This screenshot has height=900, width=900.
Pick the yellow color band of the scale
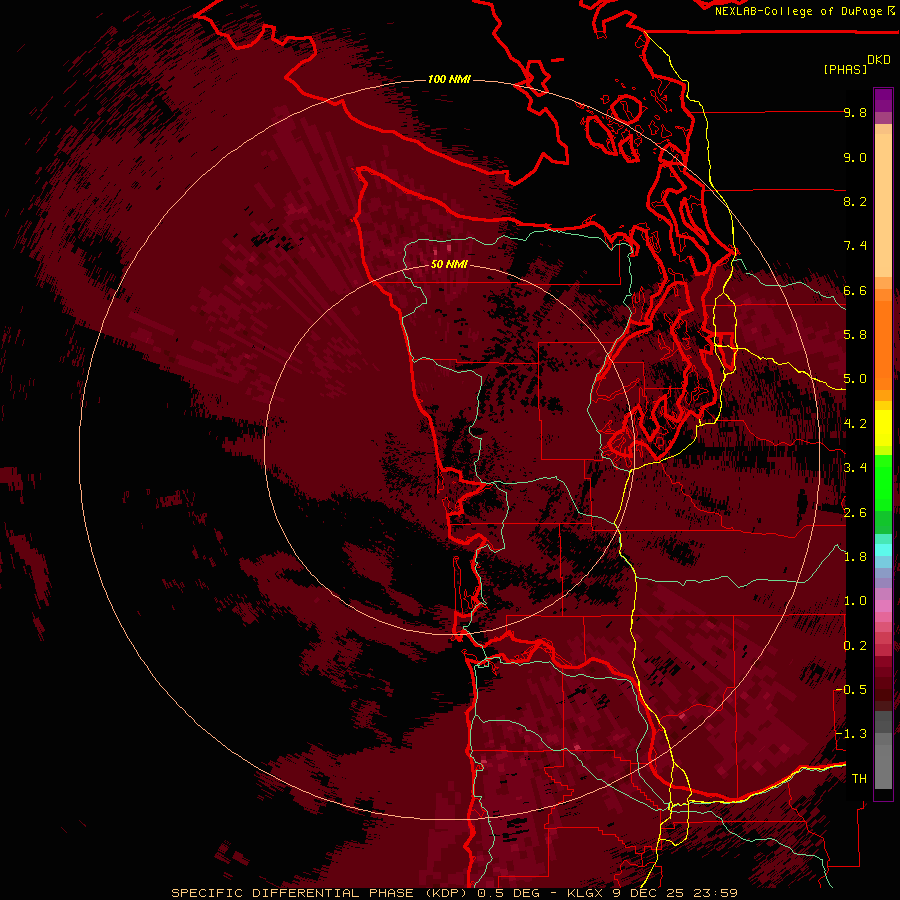[883, 428]
